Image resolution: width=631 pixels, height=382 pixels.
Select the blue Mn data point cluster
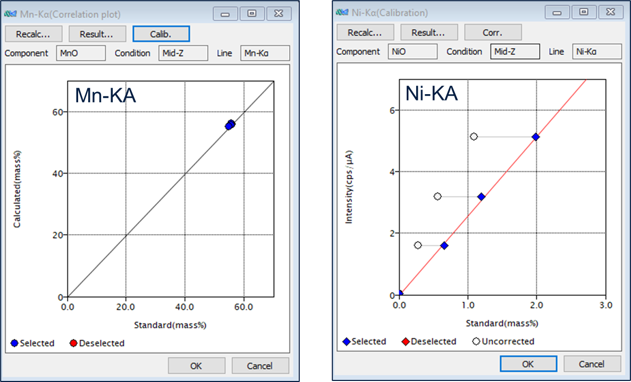point(230,125)
